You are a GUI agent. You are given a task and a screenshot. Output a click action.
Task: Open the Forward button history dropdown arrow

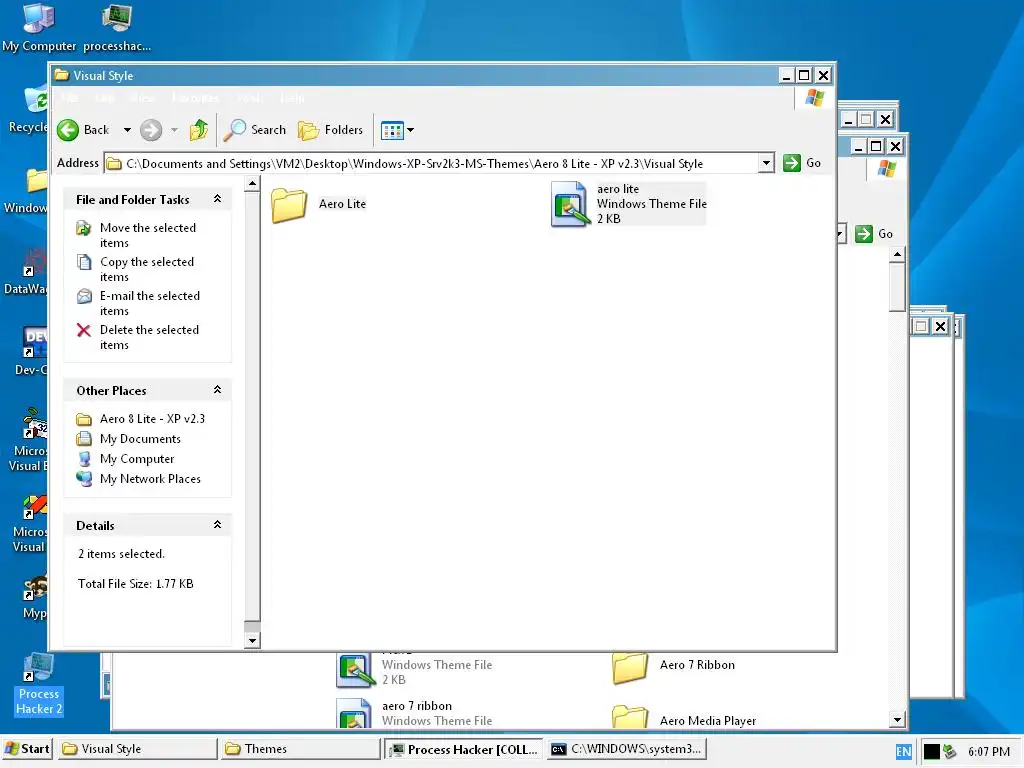point(174,130)
